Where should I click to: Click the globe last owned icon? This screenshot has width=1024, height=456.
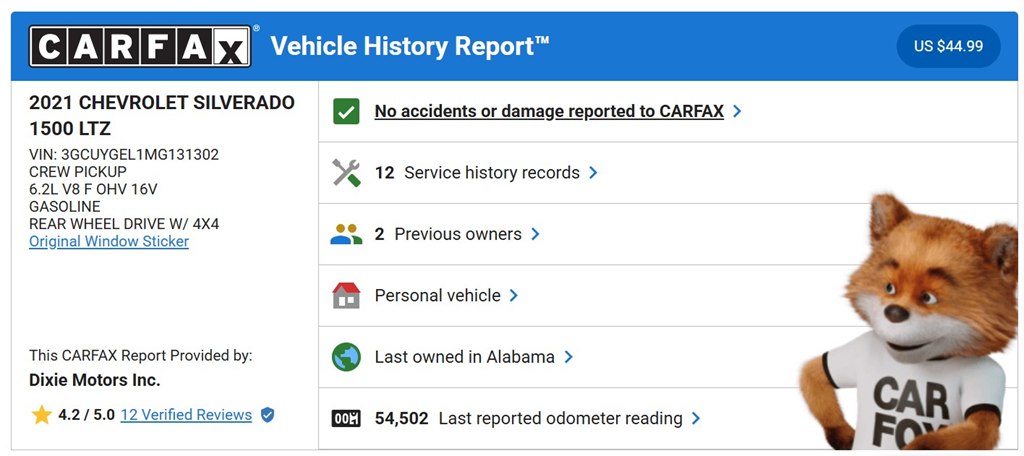346,357
